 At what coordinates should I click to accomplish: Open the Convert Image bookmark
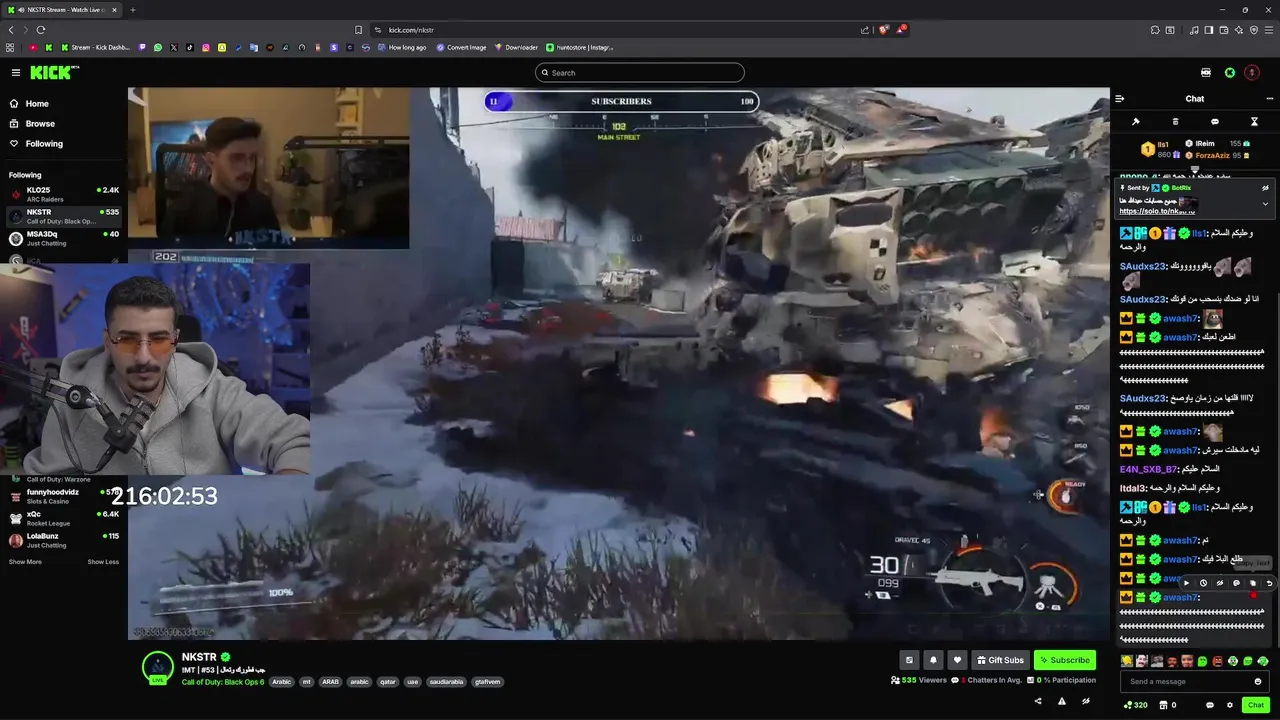[x=461, y=47]
